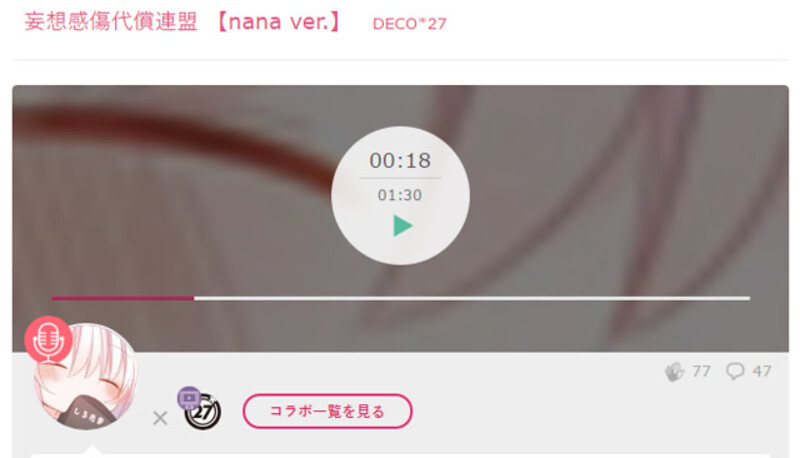Open the DECO*27 collaborator avatar with 27 logo
The width and height of the screenshot is (800, 458).
203,412
